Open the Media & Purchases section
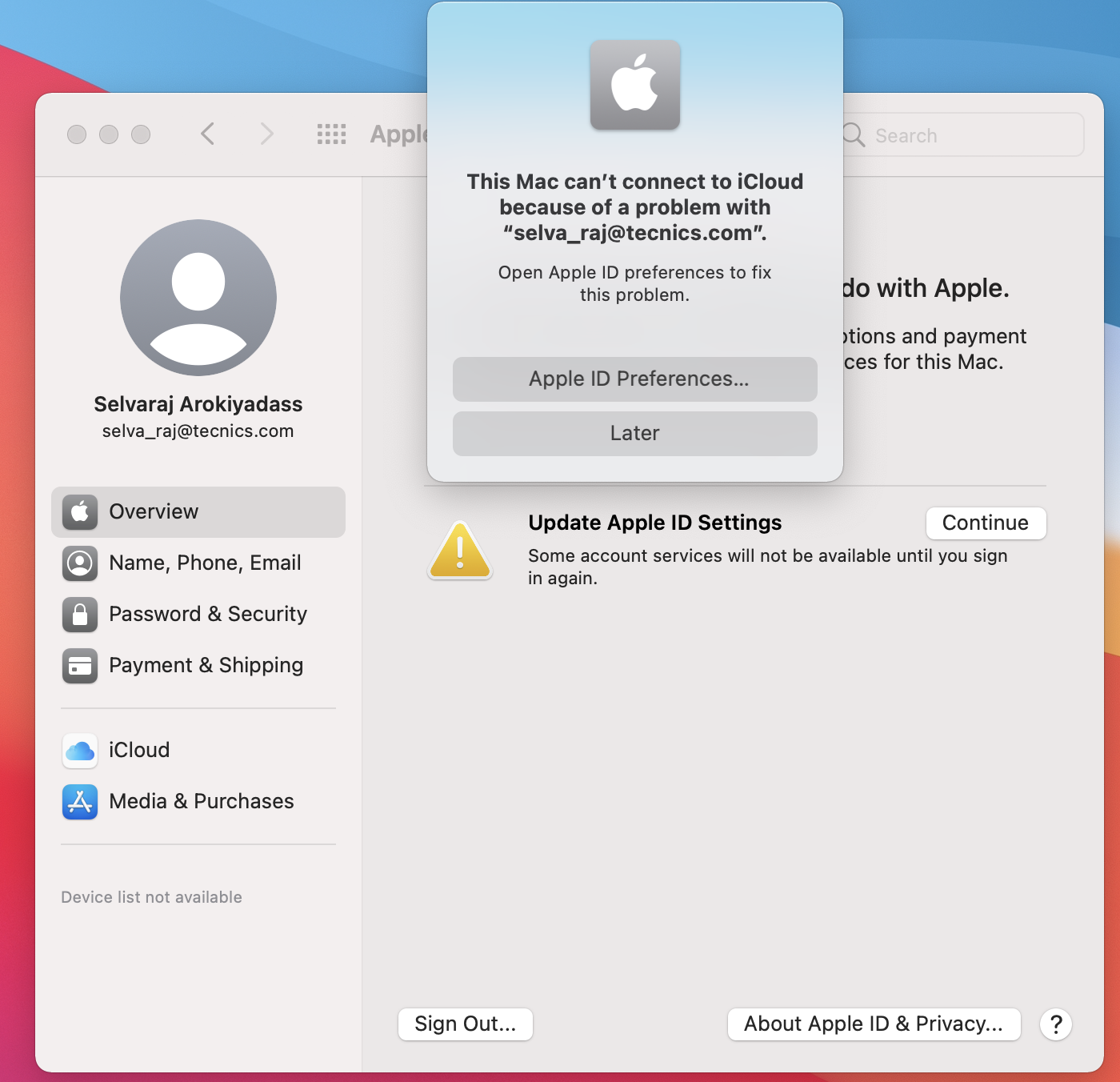This screenshot has width=1120, height=1082. pos(198,802)
